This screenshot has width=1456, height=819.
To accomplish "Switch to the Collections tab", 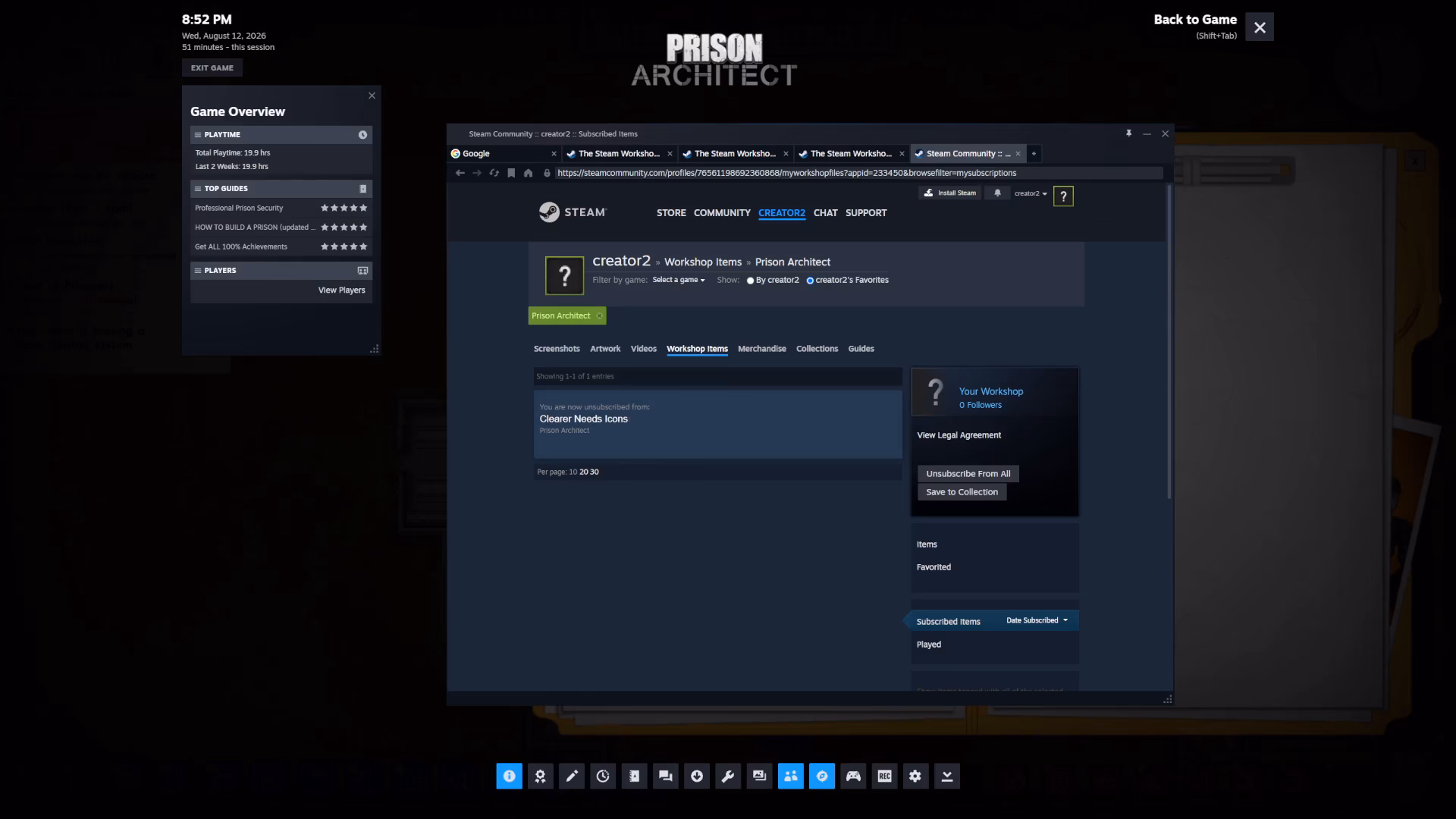I will 817,349.
